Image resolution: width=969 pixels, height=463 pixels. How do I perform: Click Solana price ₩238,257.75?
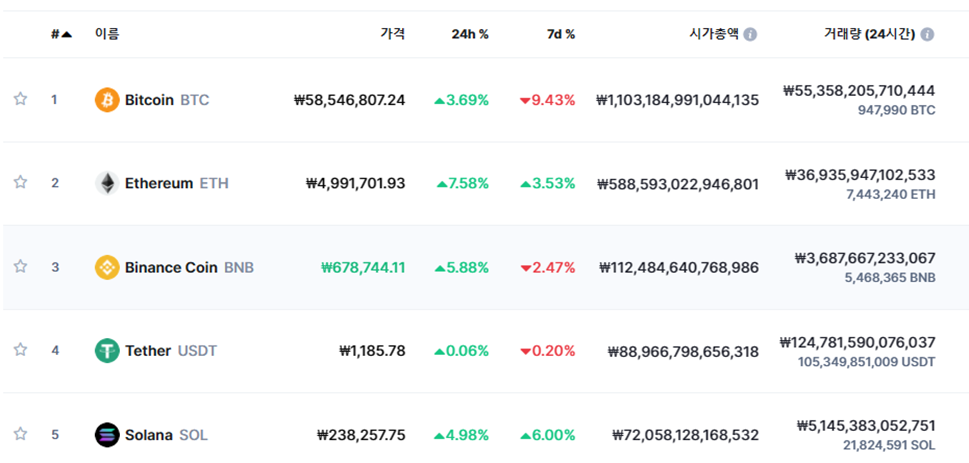361,435
